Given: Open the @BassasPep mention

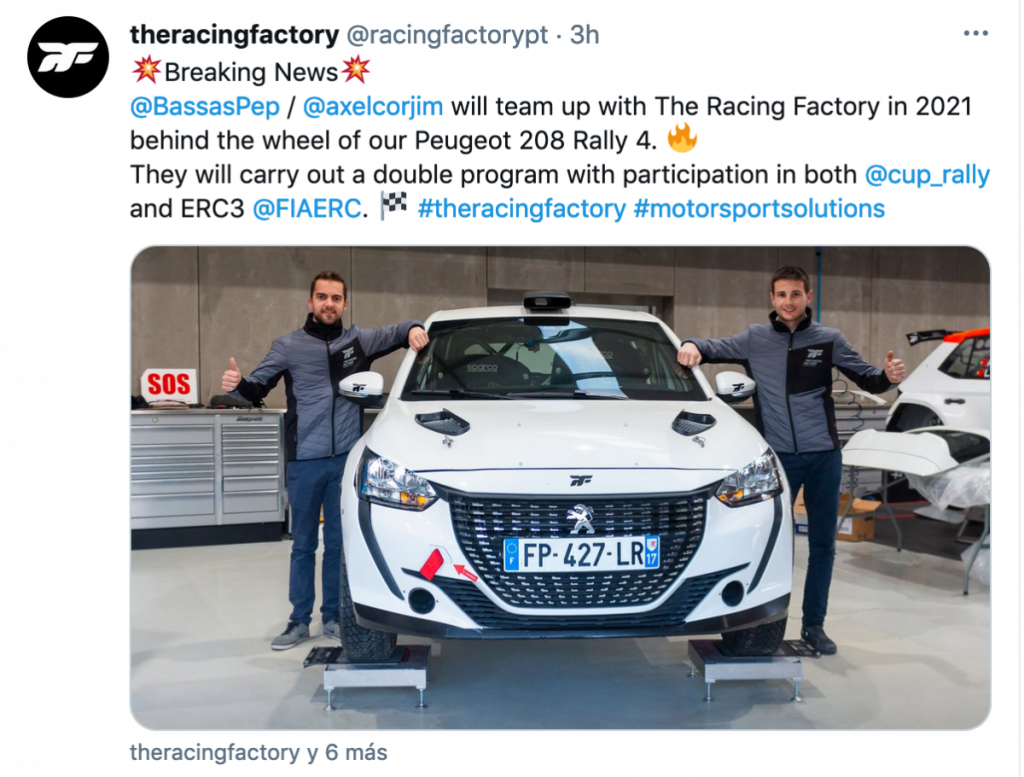Looking at the screenshot, I should (204, 106).
